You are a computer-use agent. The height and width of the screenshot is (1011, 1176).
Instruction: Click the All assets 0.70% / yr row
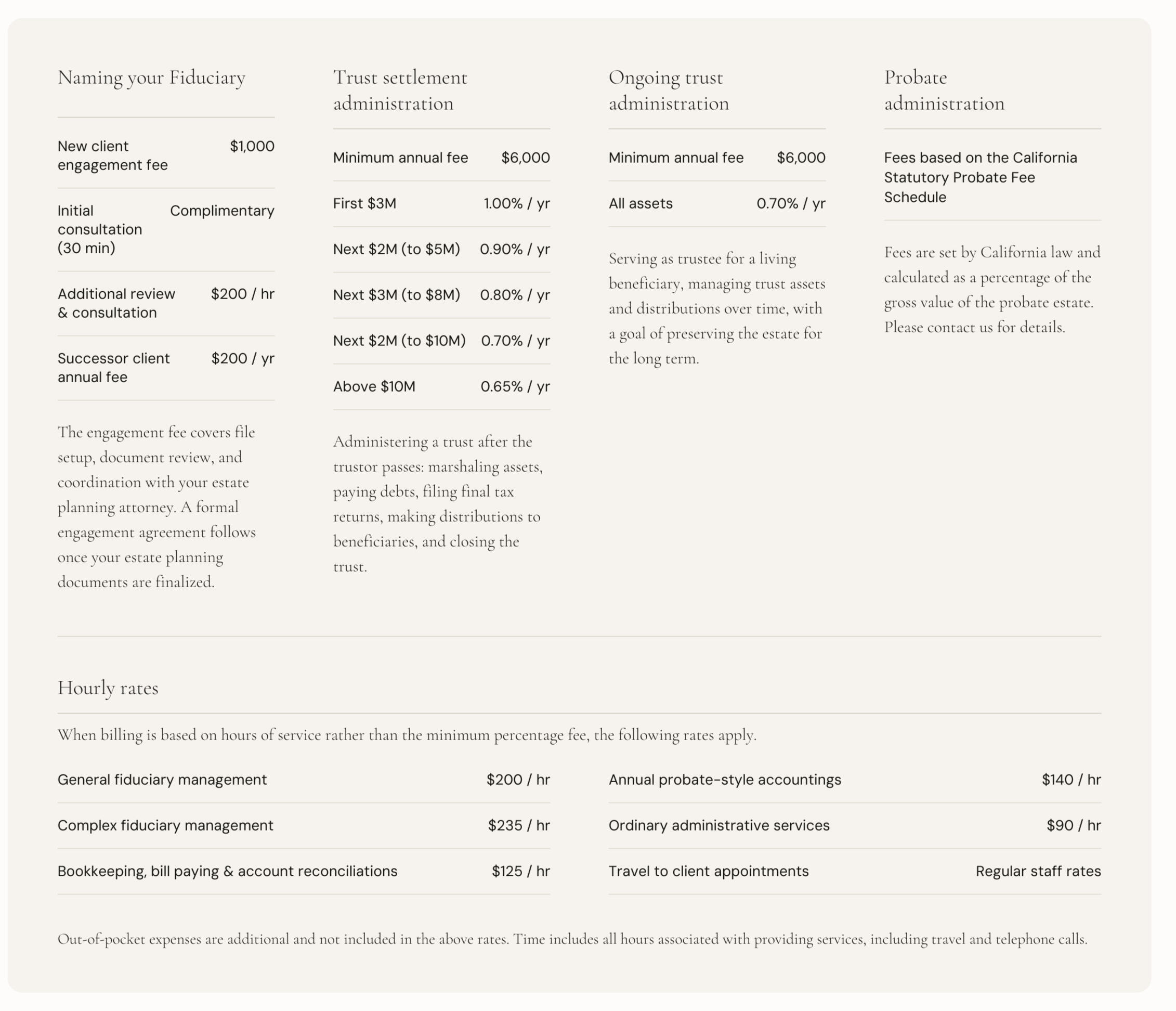(717, 204)
